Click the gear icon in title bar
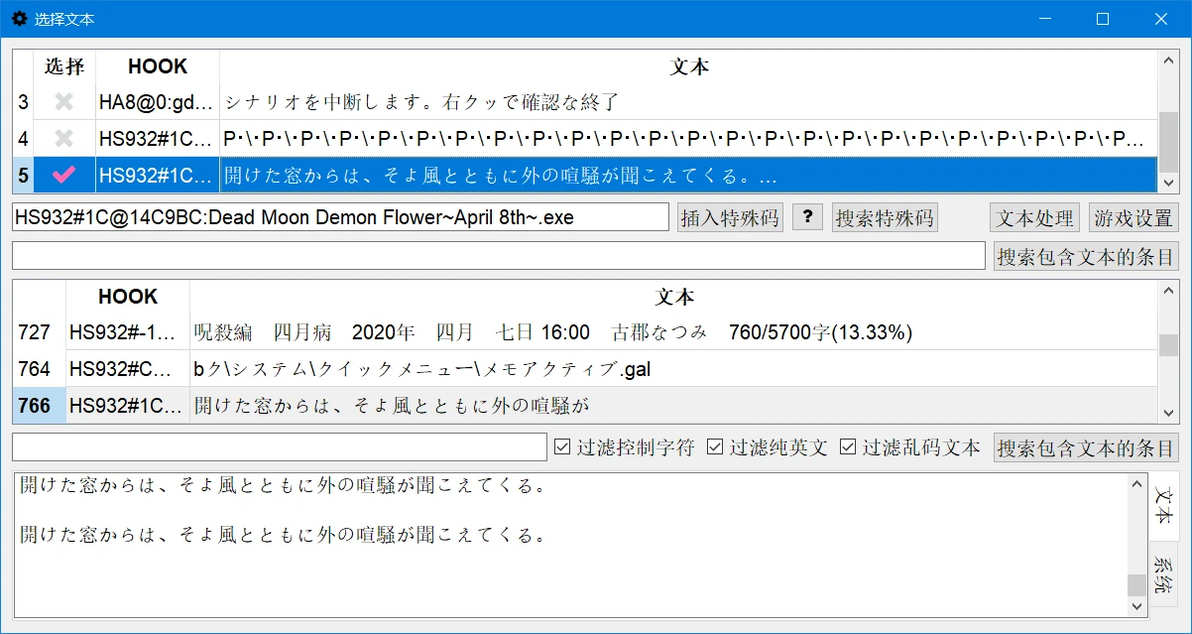1192x634 pixels. 19,19
